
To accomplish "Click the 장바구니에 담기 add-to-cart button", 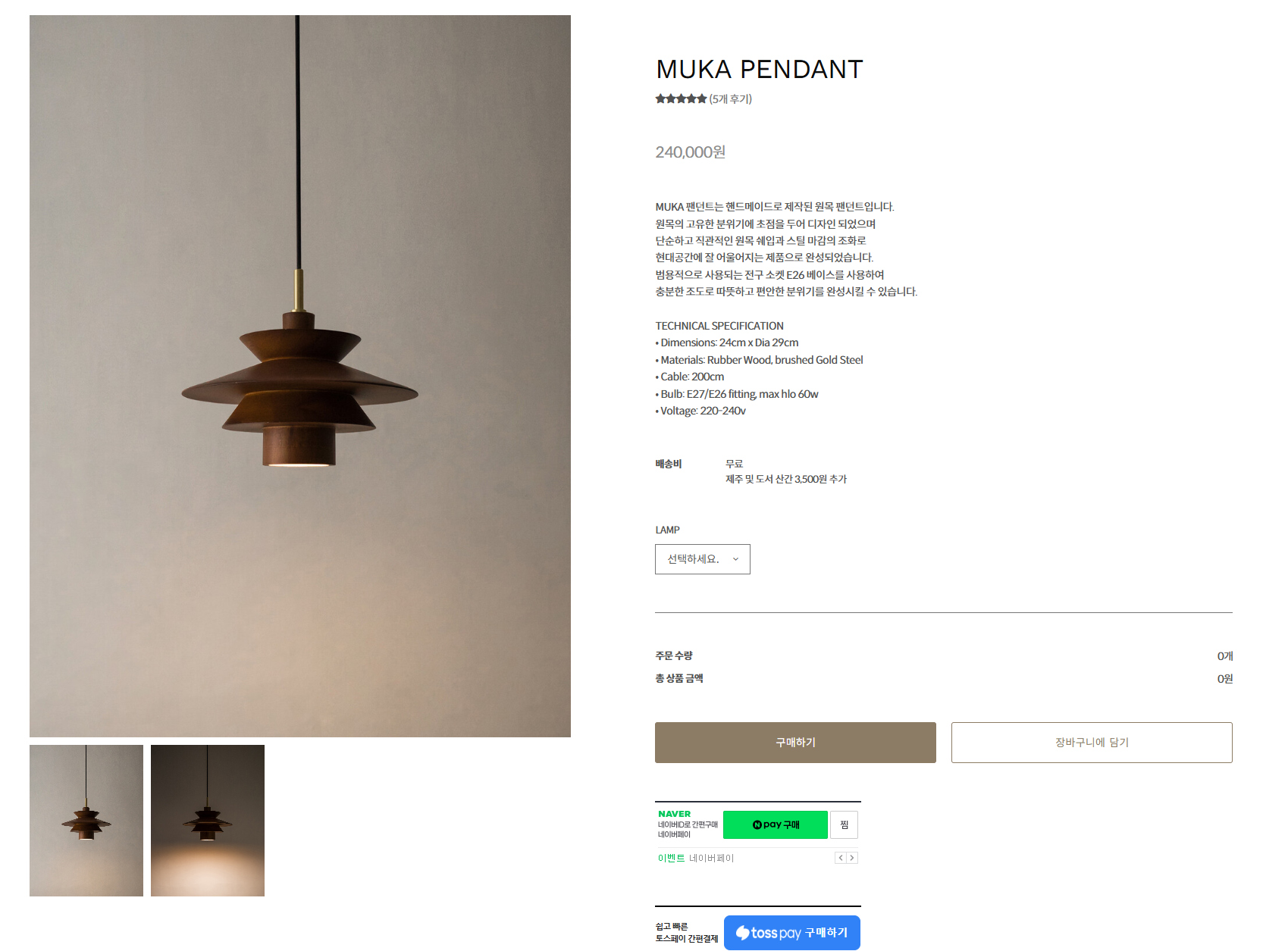I will click(1092, 743).
